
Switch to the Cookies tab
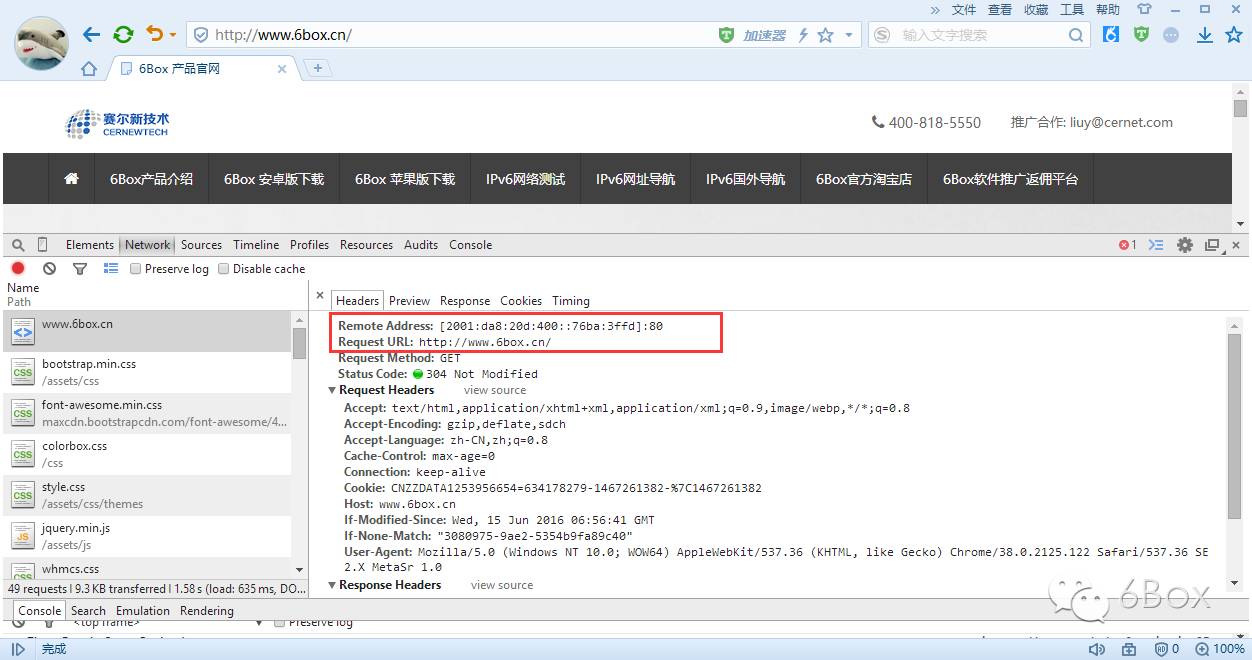521,301
